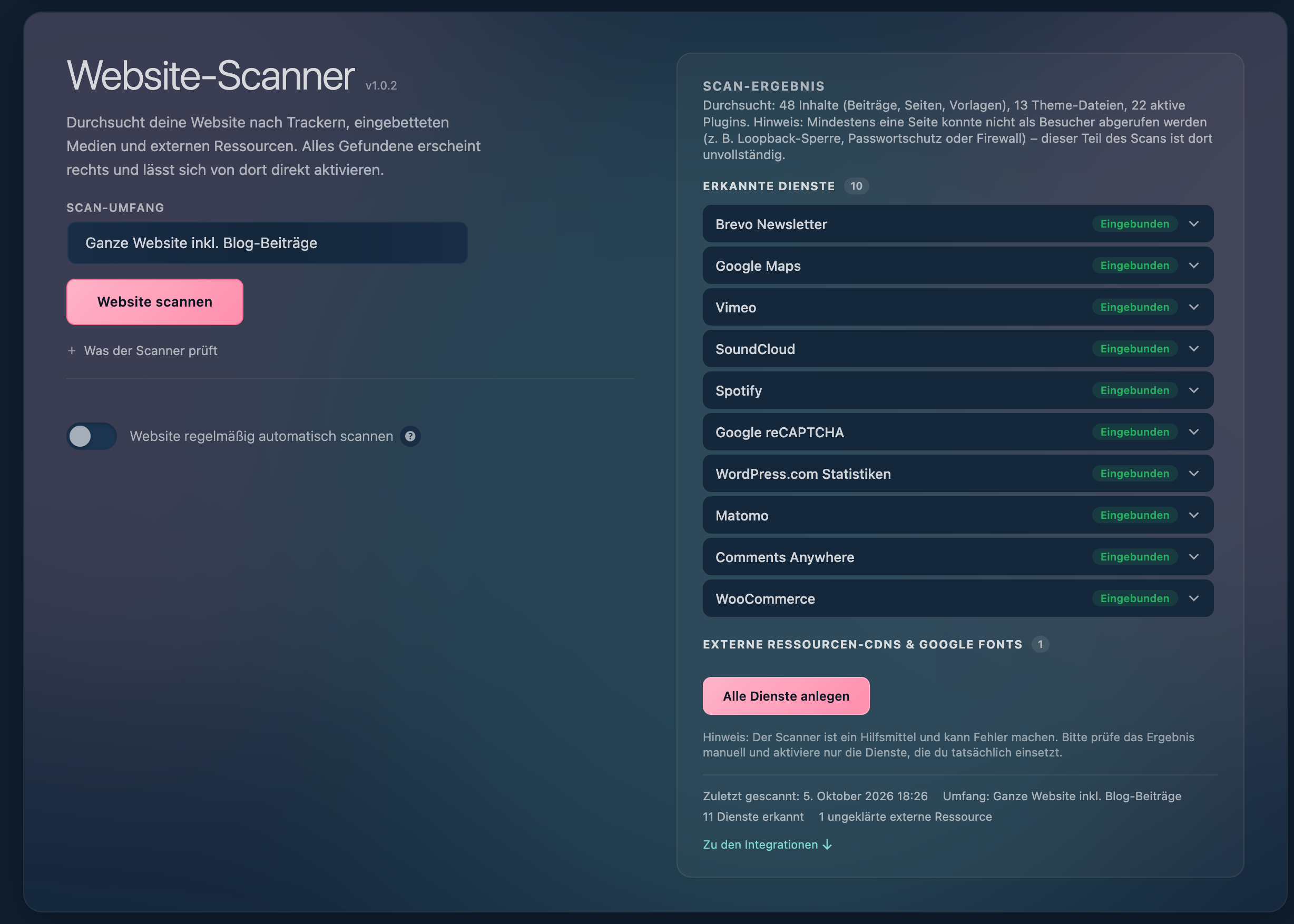
Task: Click the Eingebunden badge for SoundCloud
Action: [x=1135, y=349]
